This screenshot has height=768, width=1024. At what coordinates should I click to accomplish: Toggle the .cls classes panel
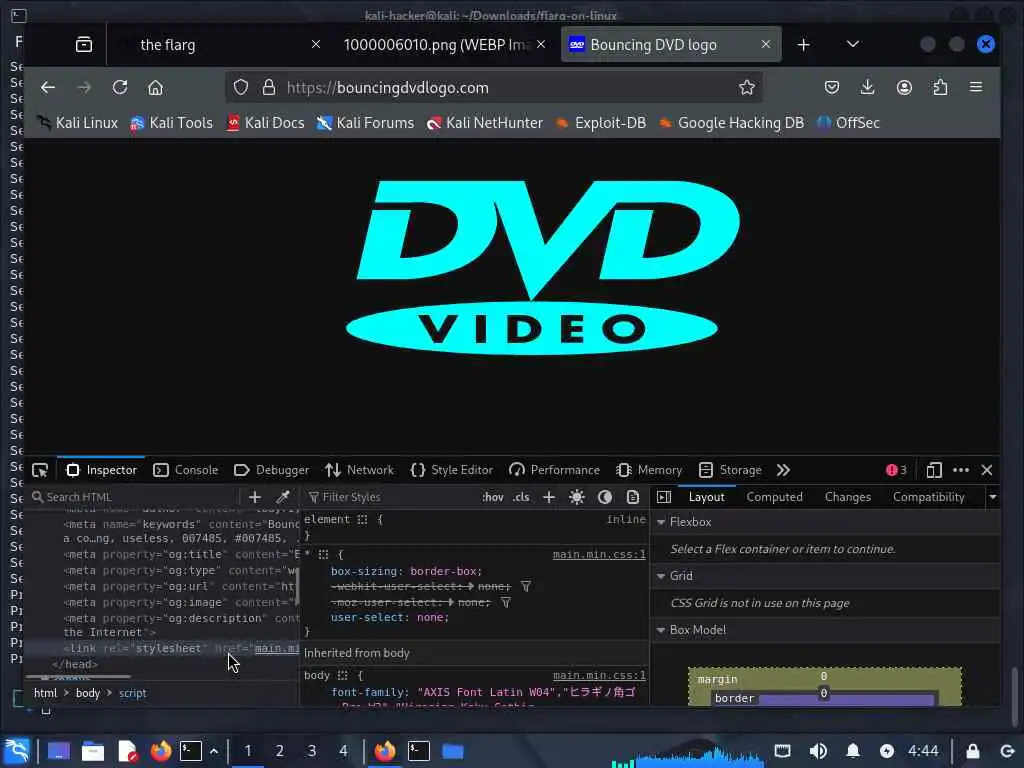click(521, 497)
